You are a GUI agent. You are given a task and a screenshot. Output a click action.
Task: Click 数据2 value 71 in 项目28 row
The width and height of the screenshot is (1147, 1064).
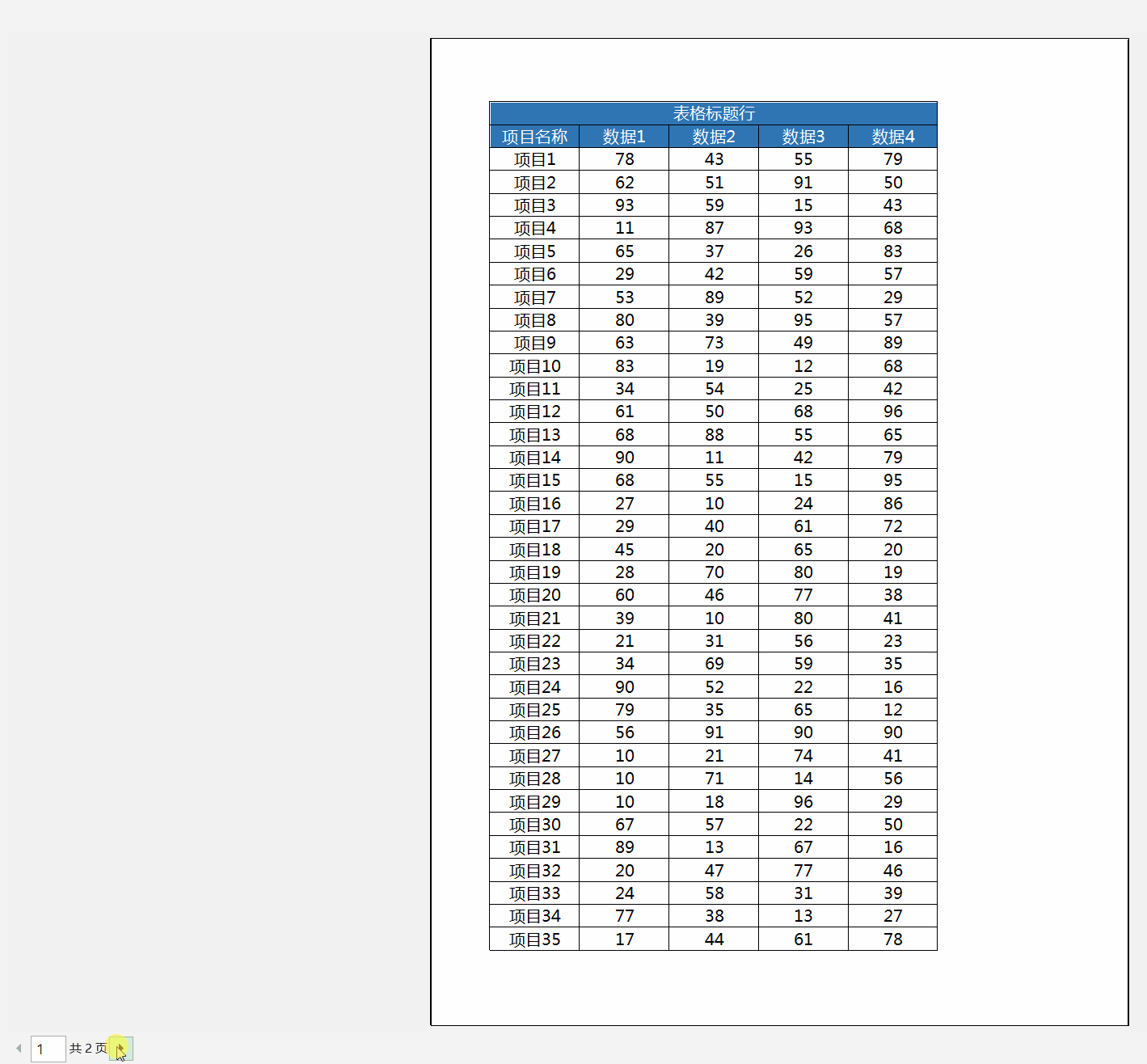tap(714, 779)
